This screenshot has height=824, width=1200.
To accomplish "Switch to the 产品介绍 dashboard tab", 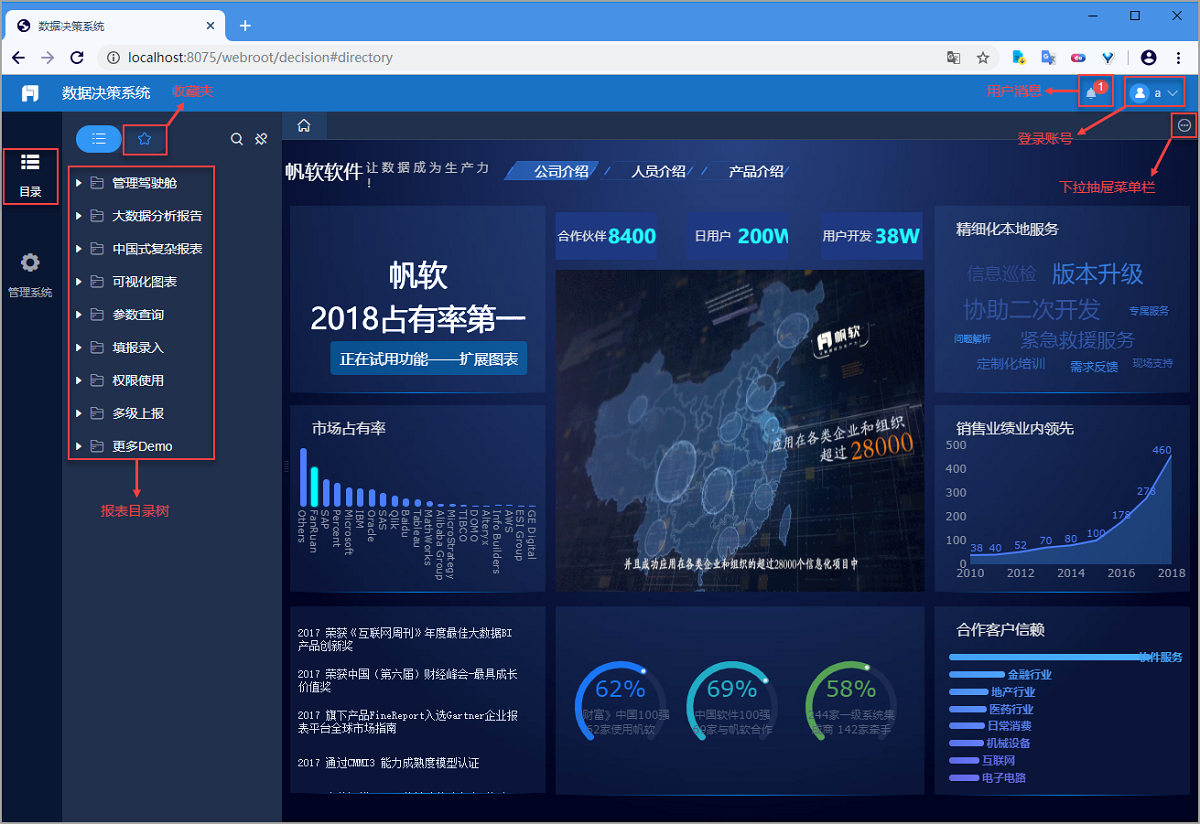I will pos(755,171).
